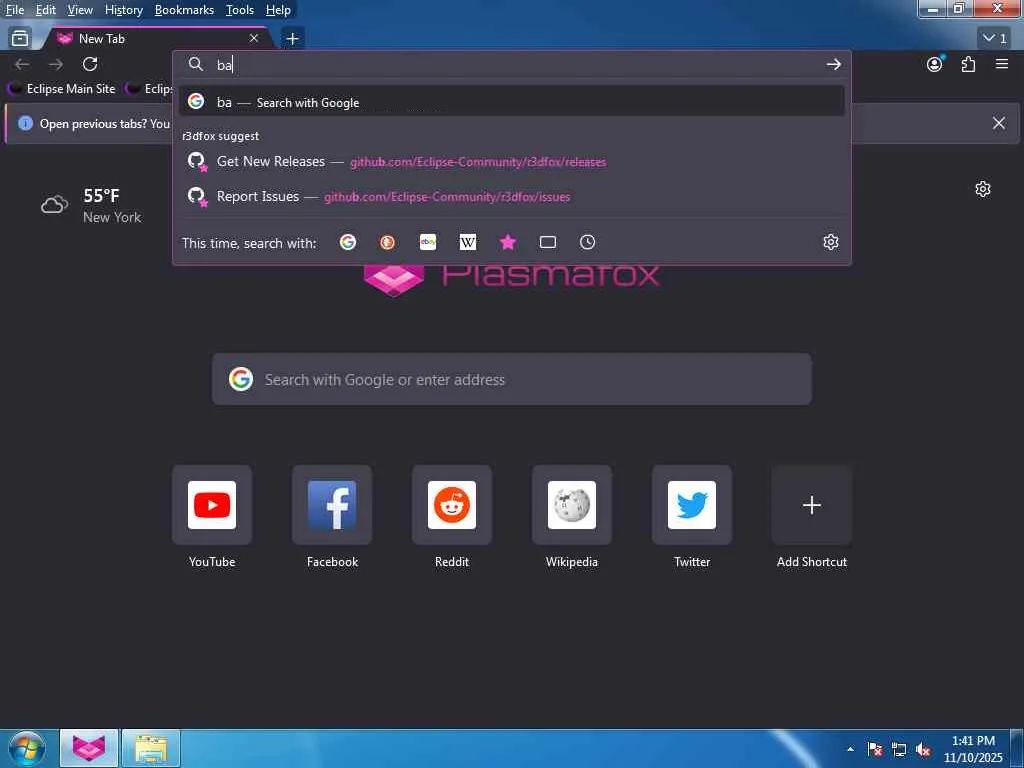Open the hamburger application menu
Viewport: 1024px width, 768px height.
(x=1002, y=64)
